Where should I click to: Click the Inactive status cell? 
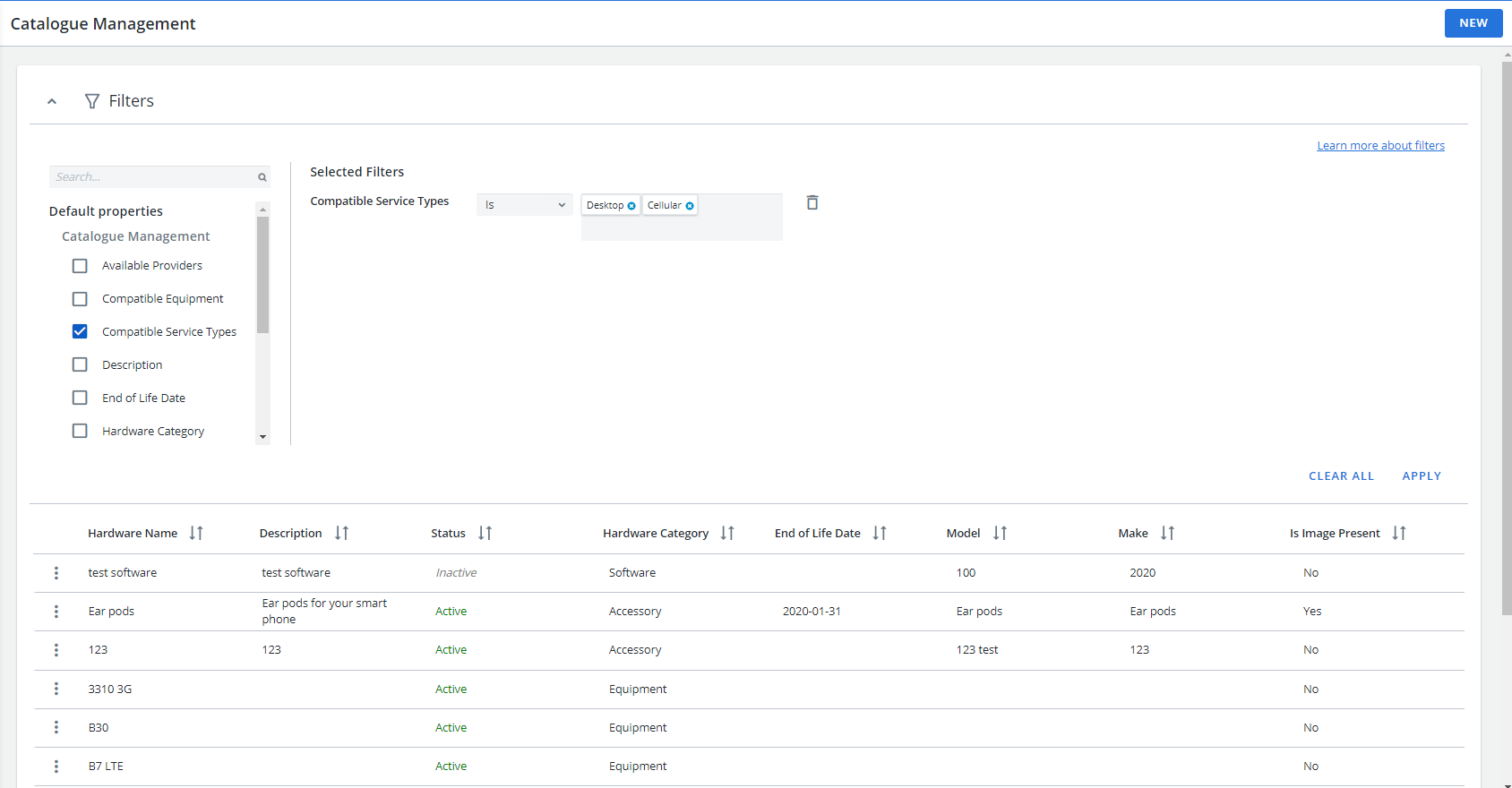click(456, 573)
